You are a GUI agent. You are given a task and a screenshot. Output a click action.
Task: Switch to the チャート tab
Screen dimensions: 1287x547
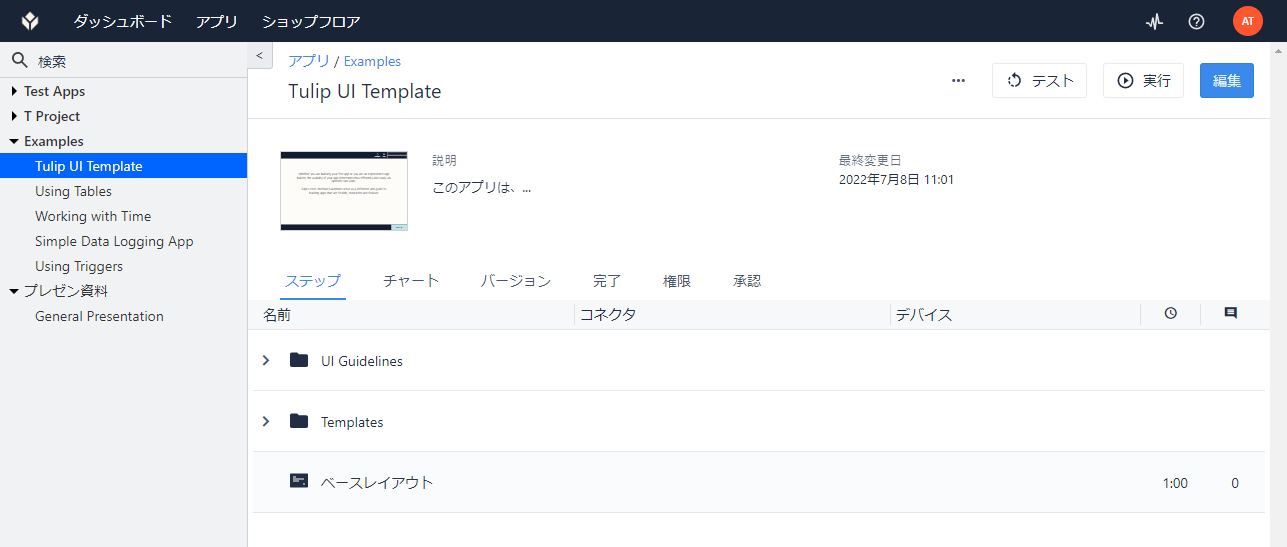(411, 281)
